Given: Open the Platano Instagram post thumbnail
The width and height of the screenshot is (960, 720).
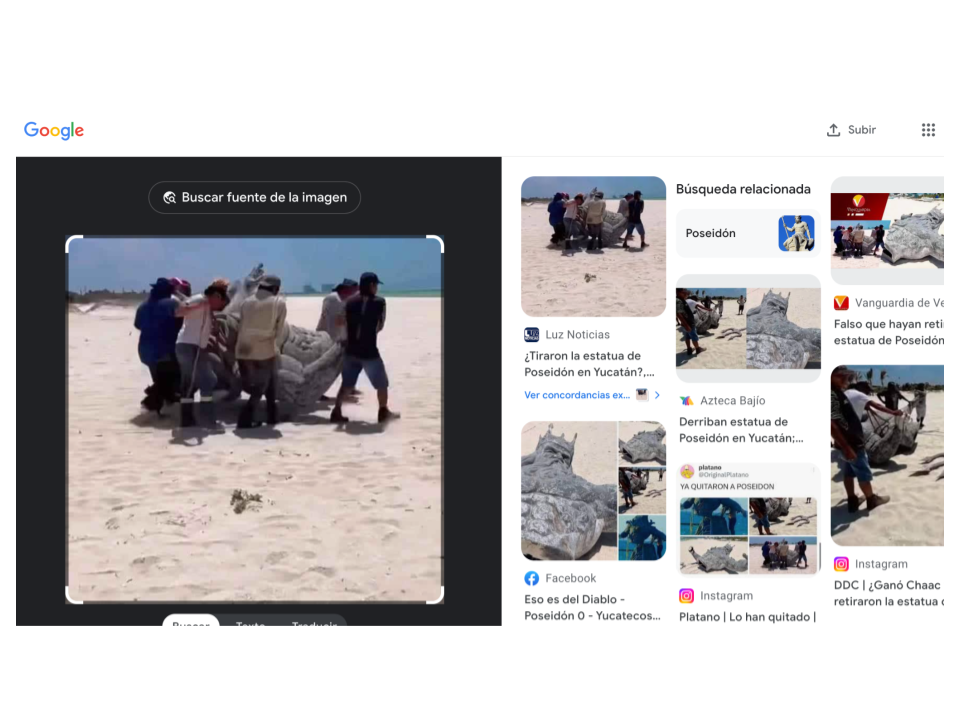Looking at the screenshot, I should point(748,519).
